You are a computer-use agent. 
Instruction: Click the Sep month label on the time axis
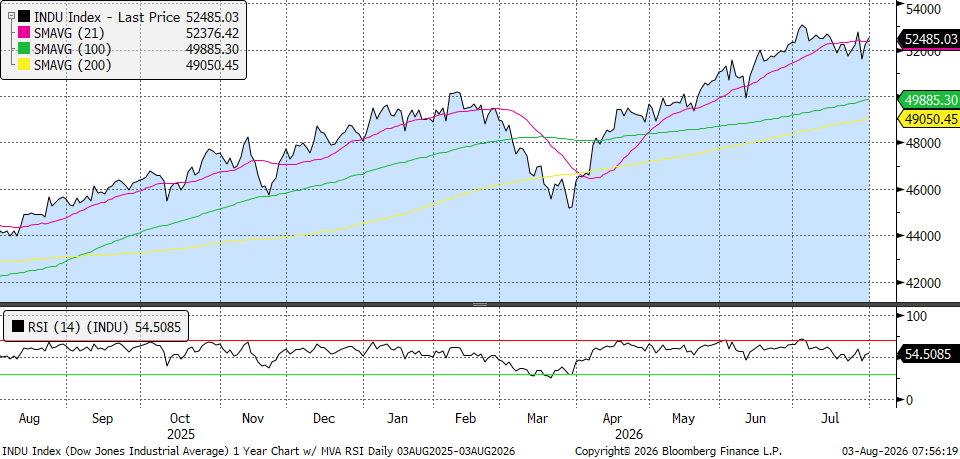[x=102, y=419]
